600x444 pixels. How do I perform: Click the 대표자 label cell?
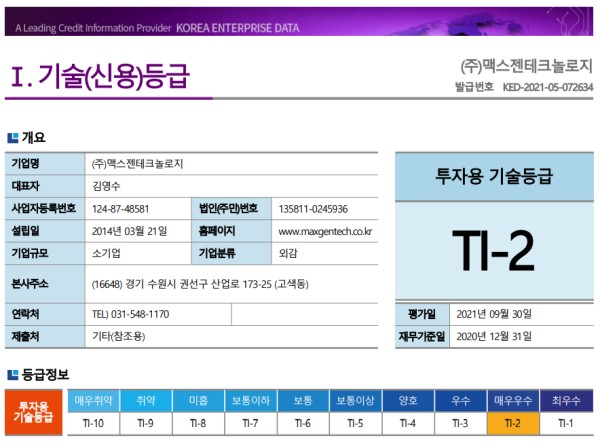click(45, 186)
